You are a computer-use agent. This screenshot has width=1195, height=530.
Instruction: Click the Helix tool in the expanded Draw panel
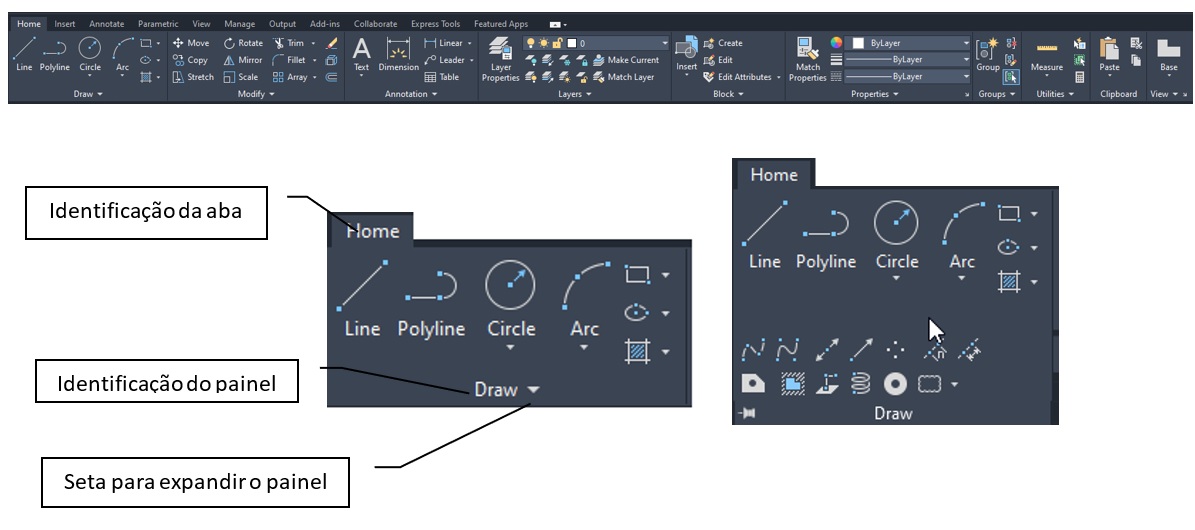tap(860, 384)
